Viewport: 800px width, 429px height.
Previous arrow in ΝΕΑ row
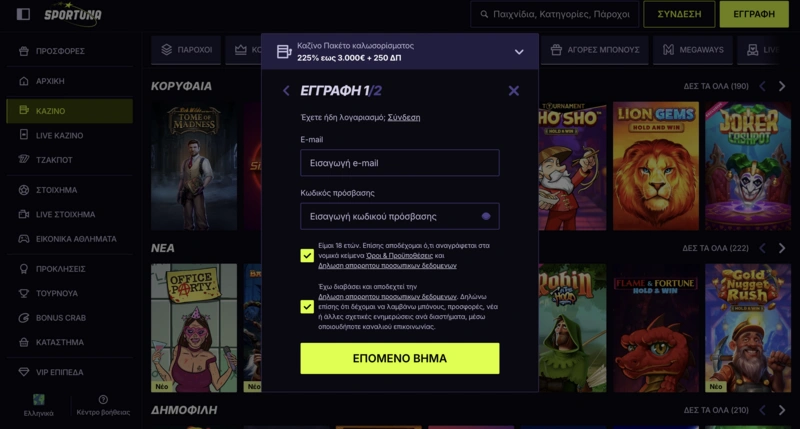click(763, 248)
